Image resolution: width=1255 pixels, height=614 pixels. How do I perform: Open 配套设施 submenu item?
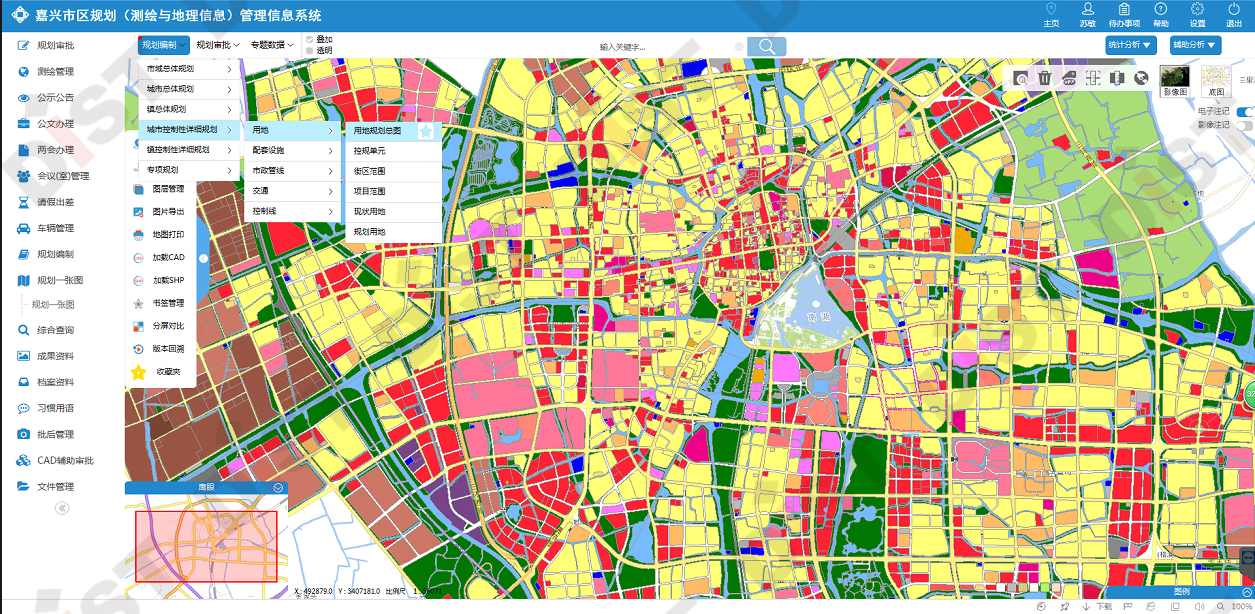tap(268, 150)
